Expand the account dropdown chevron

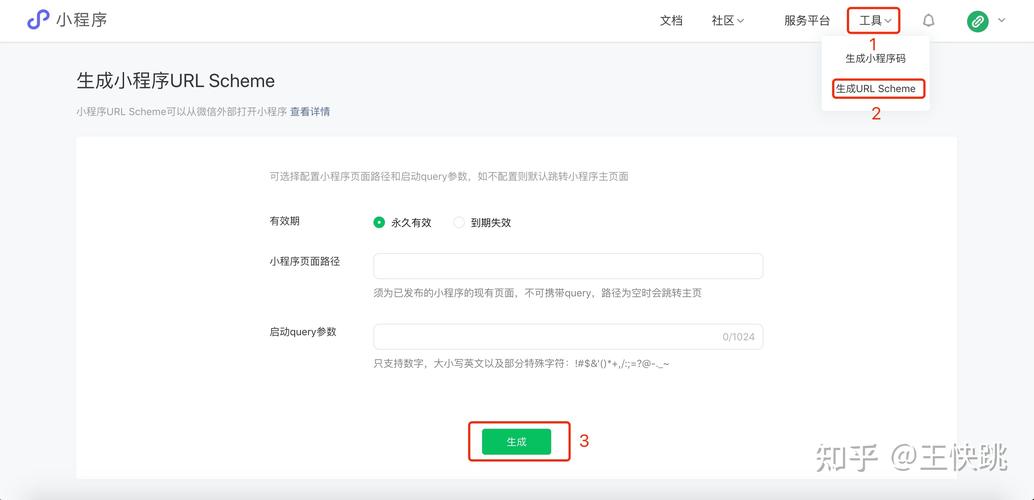pos(1002,20)
